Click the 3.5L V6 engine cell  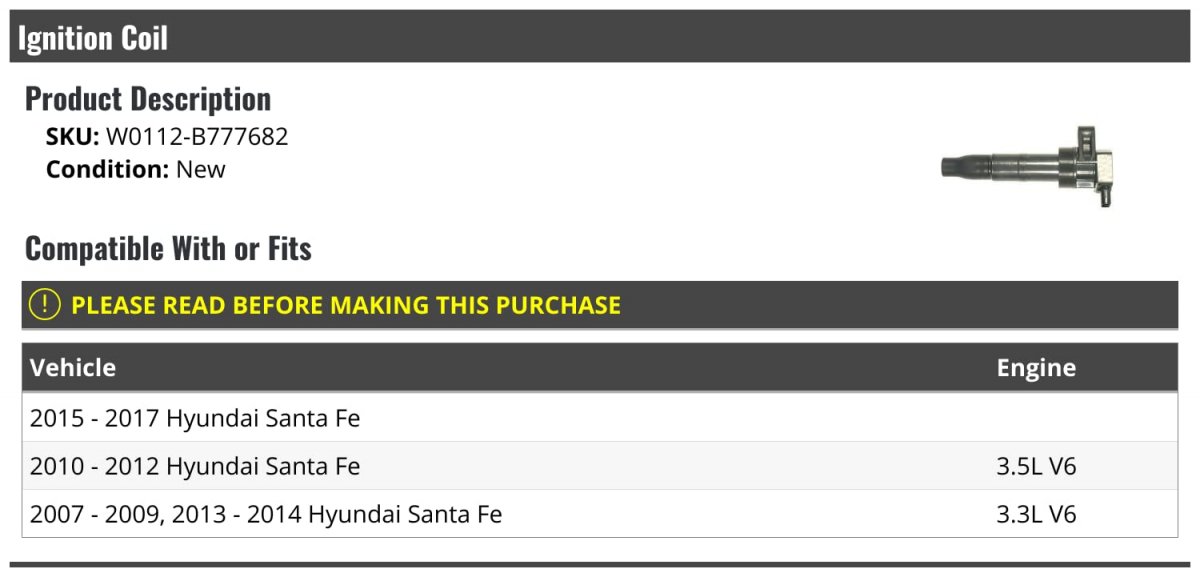tap(1036, 466)
